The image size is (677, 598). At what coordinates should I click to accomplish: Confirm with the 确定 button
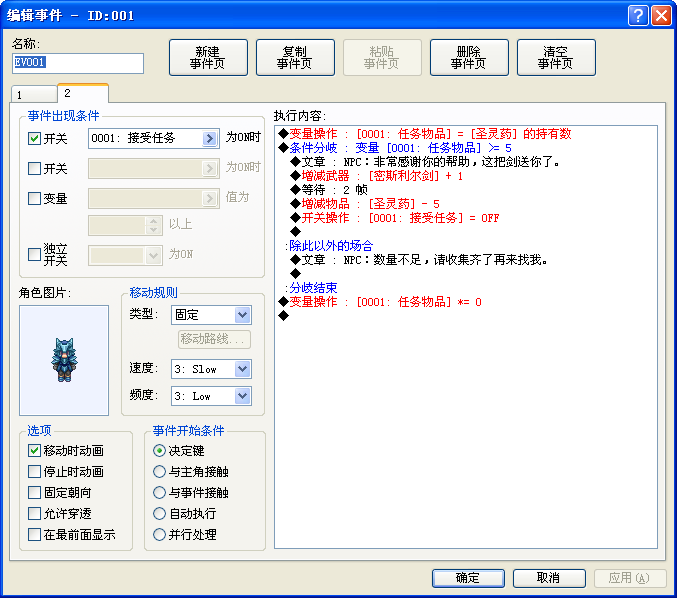point(468,578)
